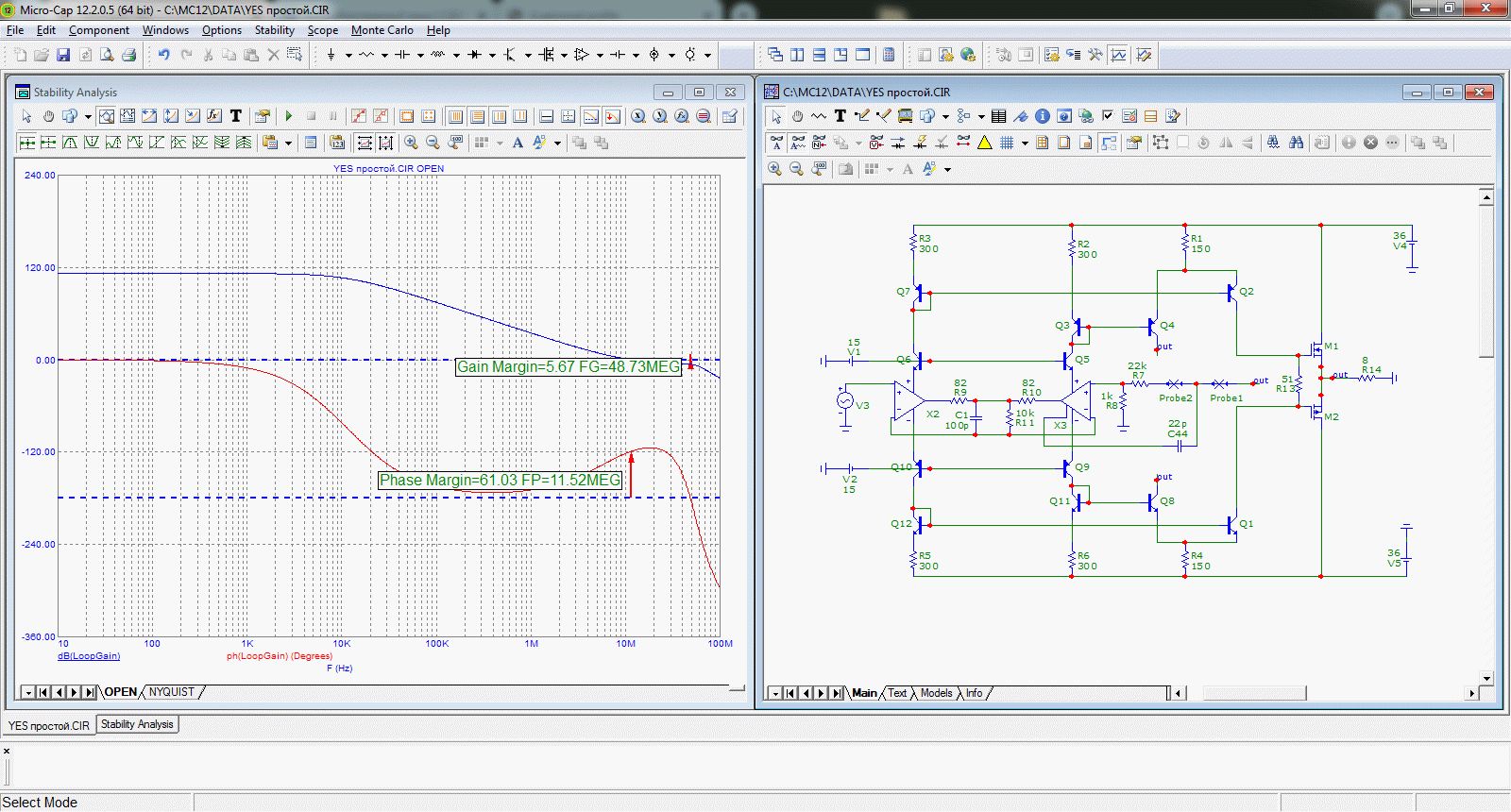Toggle the checkmark box in schematic toolbar
1511x812 pixels.
(1108, 116)
